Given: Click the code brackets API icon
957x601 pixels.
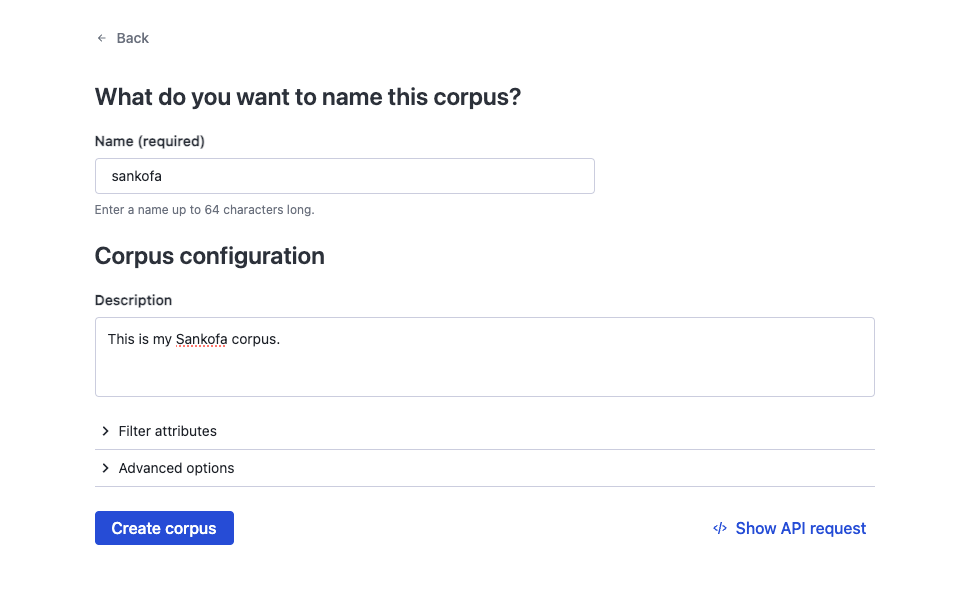Looking at the screenshot, I should [x=719, y=528].
